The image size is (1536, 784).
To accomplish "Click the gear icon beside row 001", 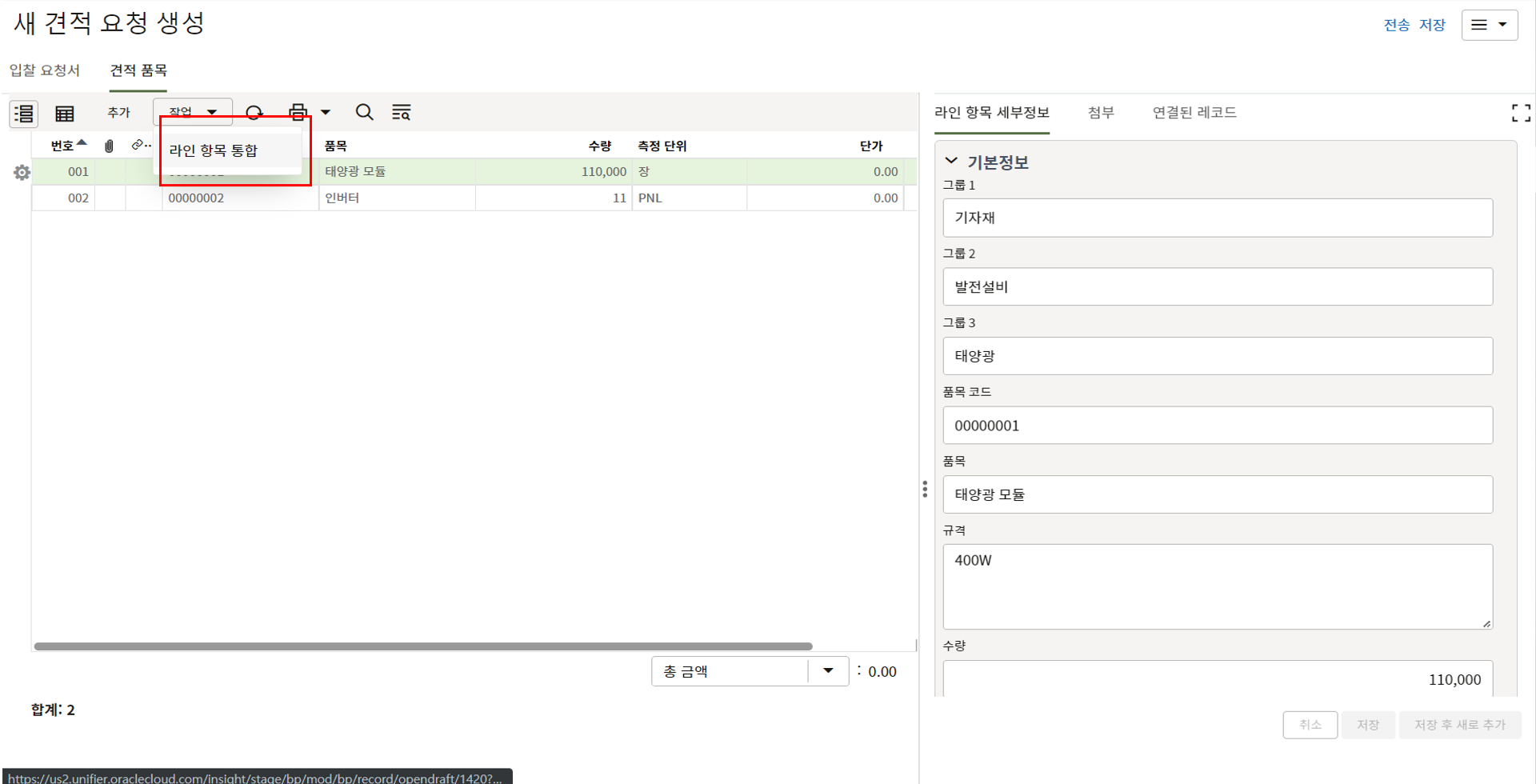I will (22, 172).
